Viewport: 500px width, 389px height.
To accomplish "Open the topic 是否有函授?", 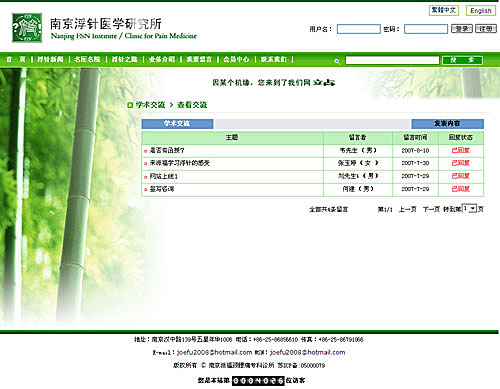I will pyautogui.click(x=167, y=151).
